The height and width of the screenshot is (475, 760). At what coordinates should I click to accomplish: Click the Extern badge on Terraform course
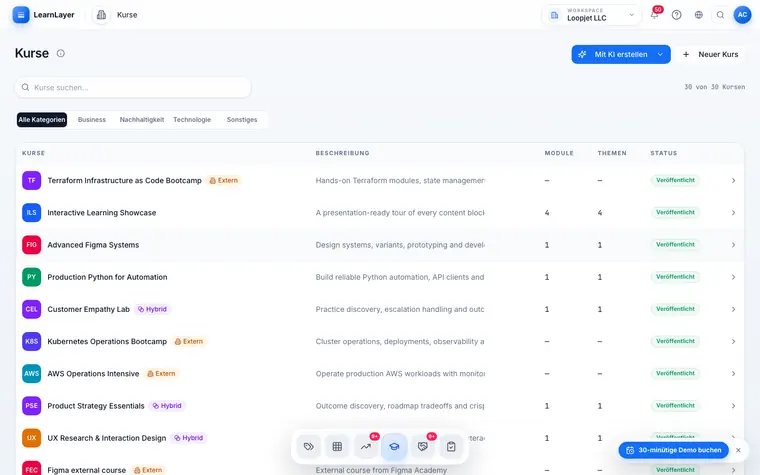(x=223, y=180)
